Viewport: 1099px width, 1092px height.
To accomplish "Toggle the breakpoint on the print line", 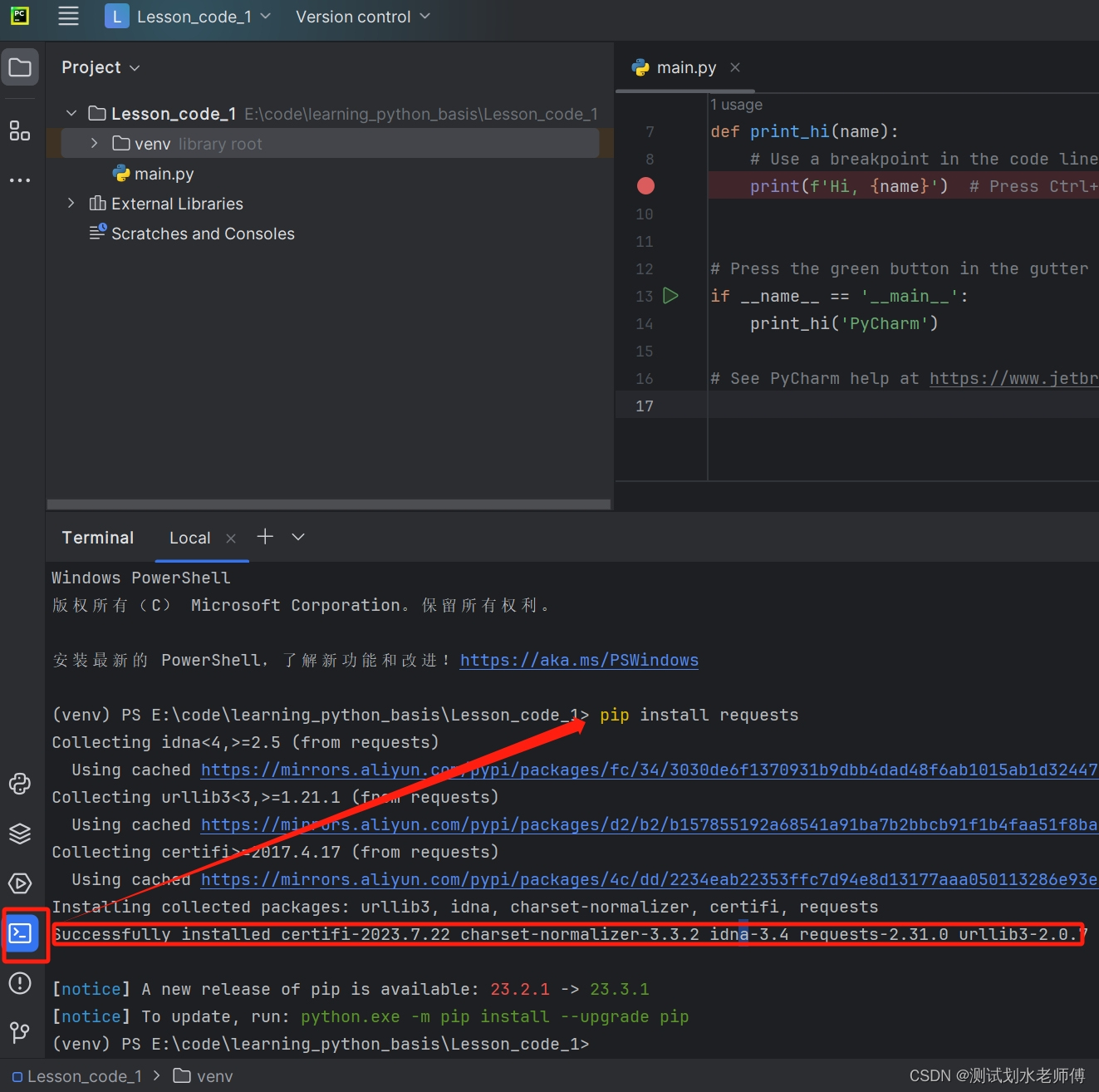I will 645,186.
